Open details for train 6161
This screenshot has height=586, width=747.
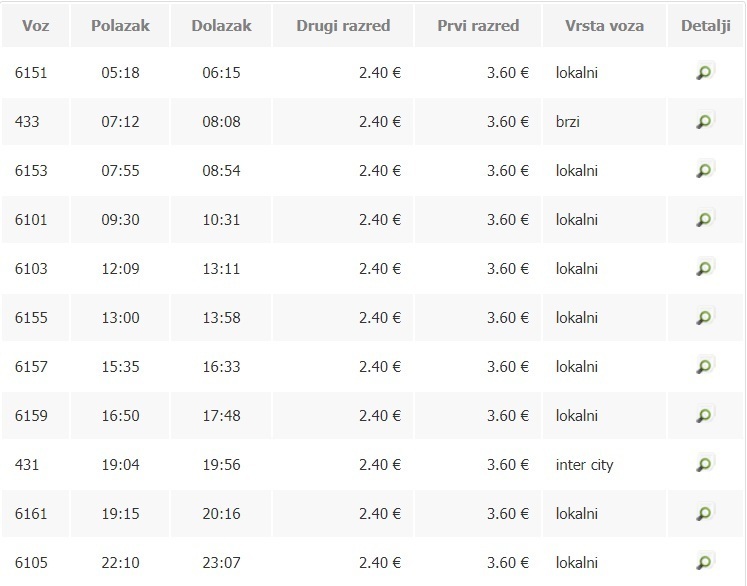click(705, 513)
